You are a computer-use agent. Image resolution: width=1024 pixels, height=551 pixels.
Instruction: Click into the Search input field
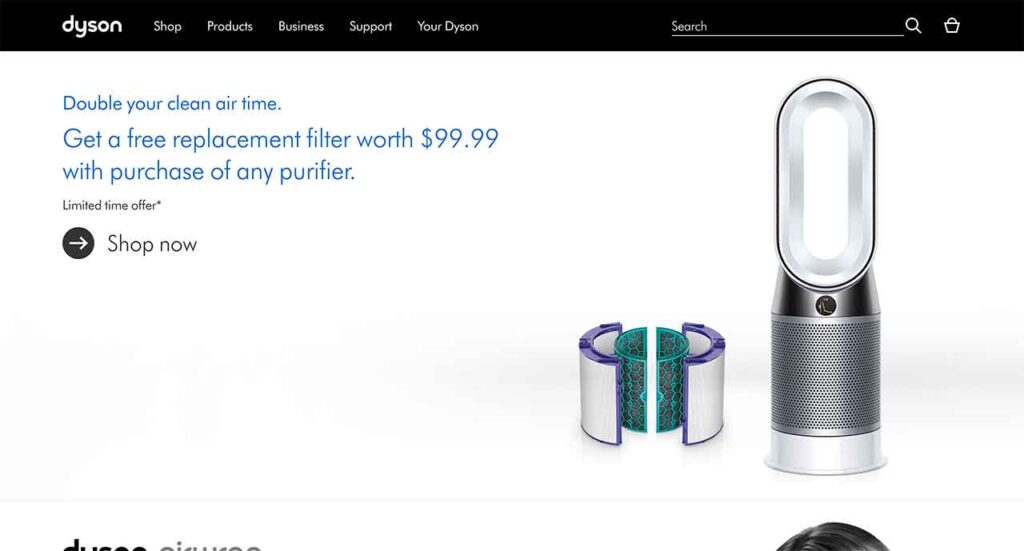(787, 26)
